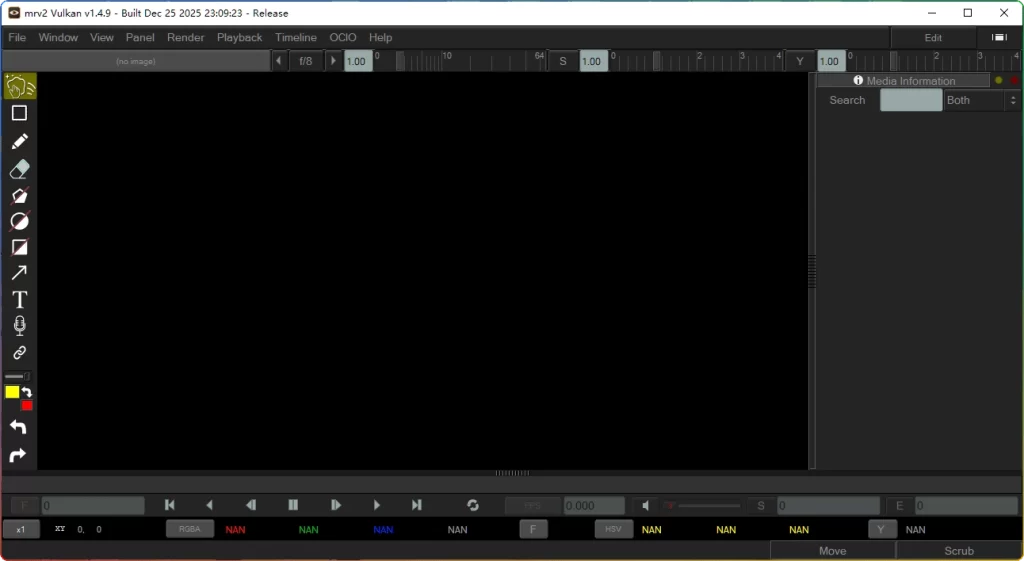Close the Media Information panel red dot

click(x=1014, y=80)
